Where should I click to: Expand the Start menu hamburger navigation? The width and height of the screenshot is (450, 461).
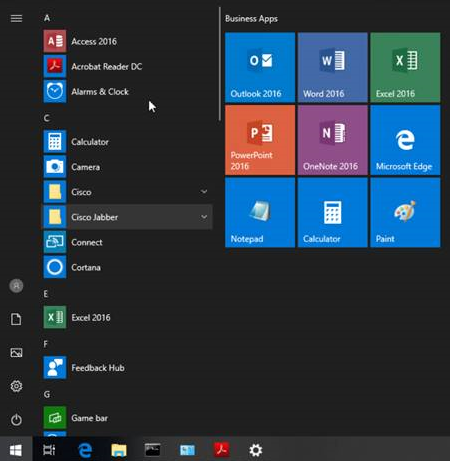pyautogui.click(x=16, y=18)
